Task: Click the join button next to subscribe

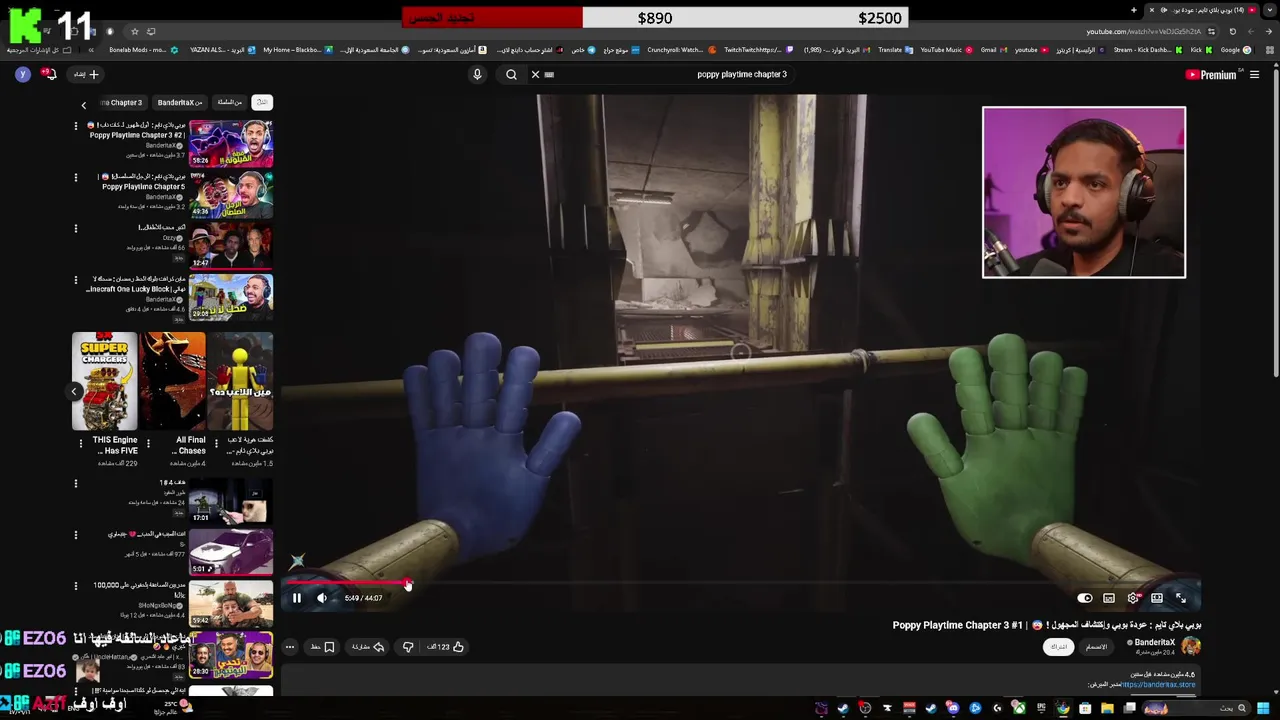Action: point(1097,647)
